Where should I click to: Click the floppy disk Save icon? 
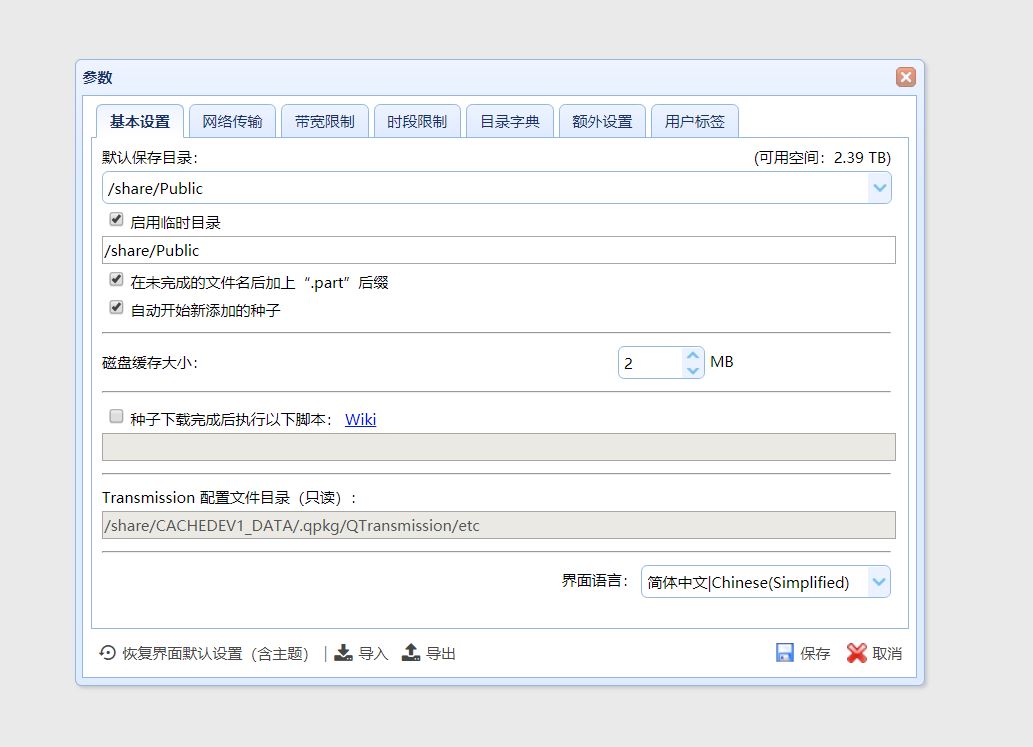click(784, 652)
